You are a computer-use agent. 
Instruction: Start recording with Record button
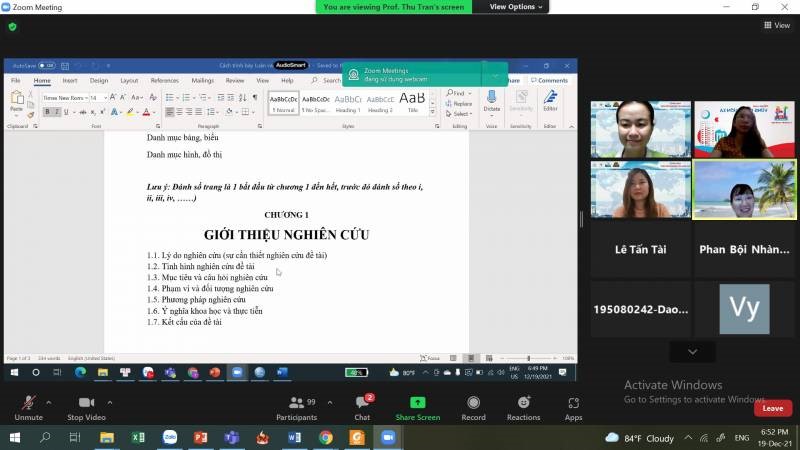tap(473, 406)
